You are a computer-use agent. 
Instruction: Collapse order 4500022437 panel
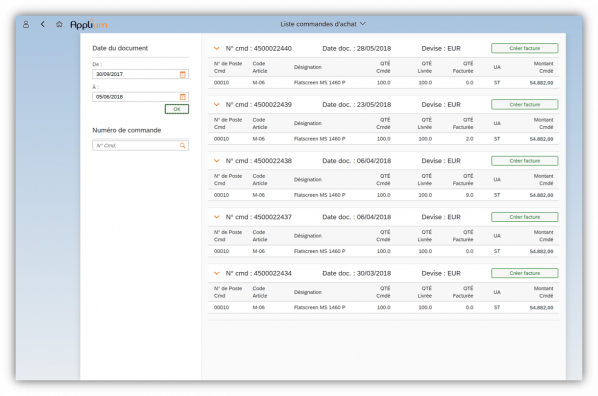[x=217, y=217]
